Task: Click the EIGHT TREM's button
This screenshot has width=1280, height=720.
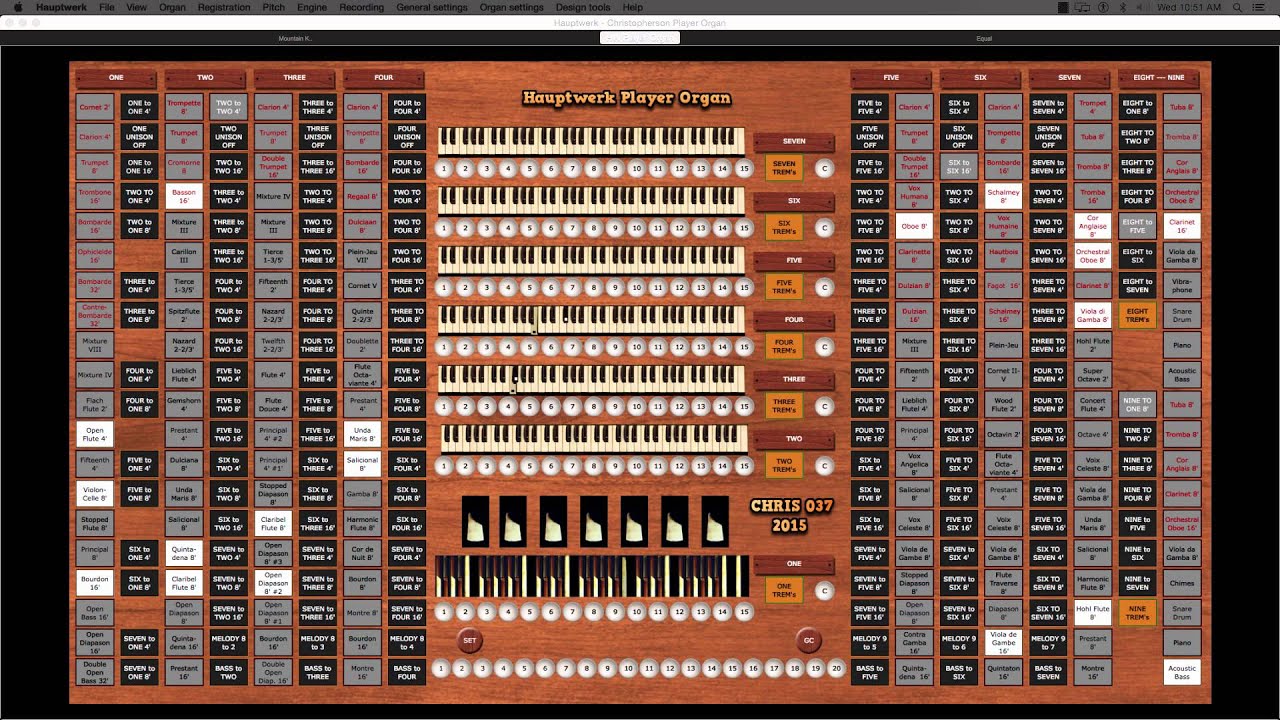Action: click(x=1137, y=314)
